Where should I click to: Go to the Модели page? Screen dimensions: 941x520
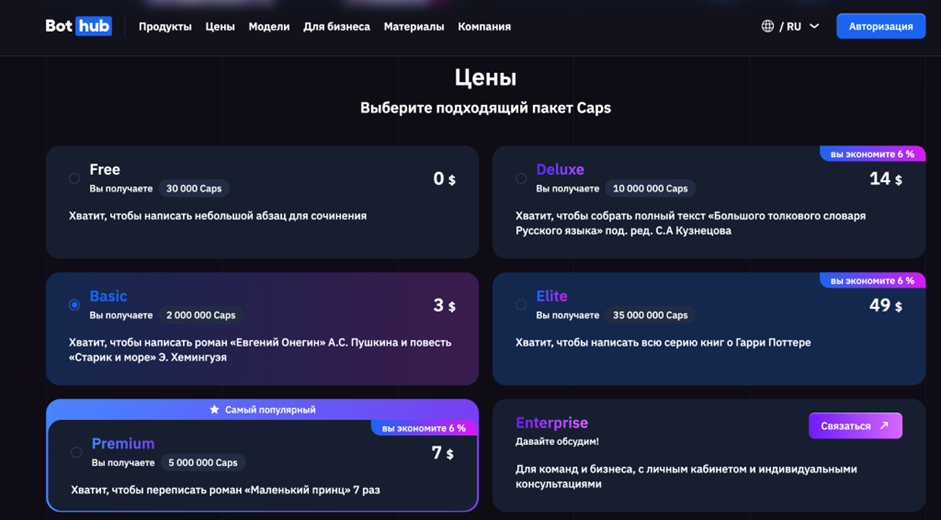pos(269,27)
